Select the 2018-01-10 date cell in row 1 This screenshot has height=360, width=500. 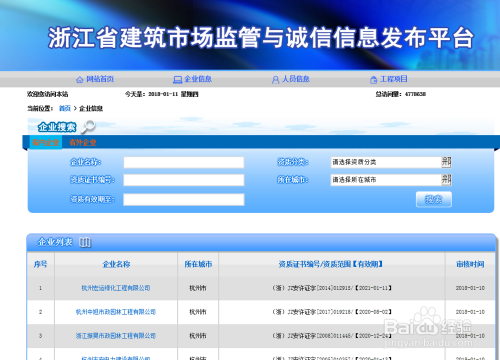pos(470,288)
